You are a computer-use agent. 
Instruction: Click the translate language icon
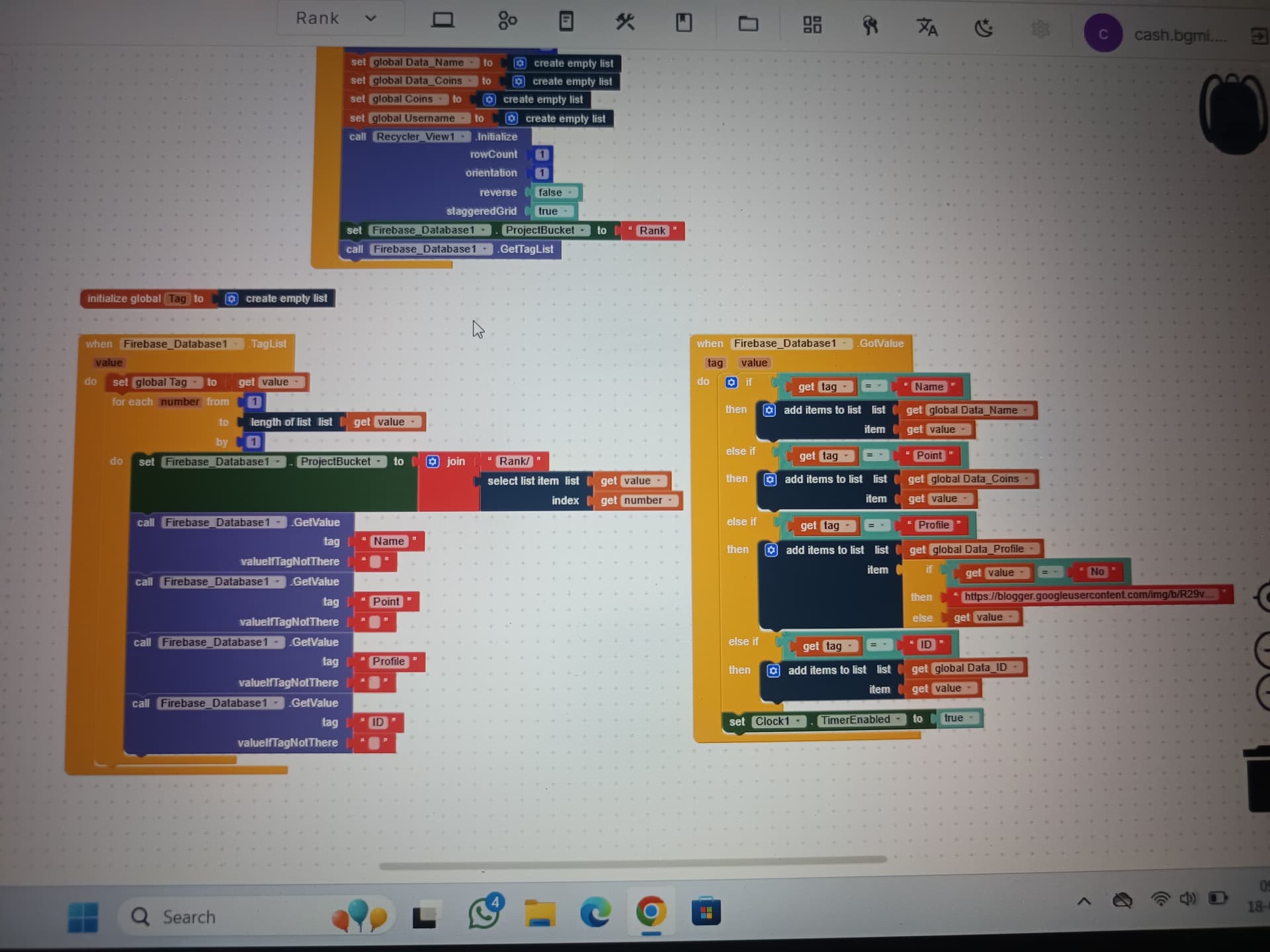click(927, 27)
